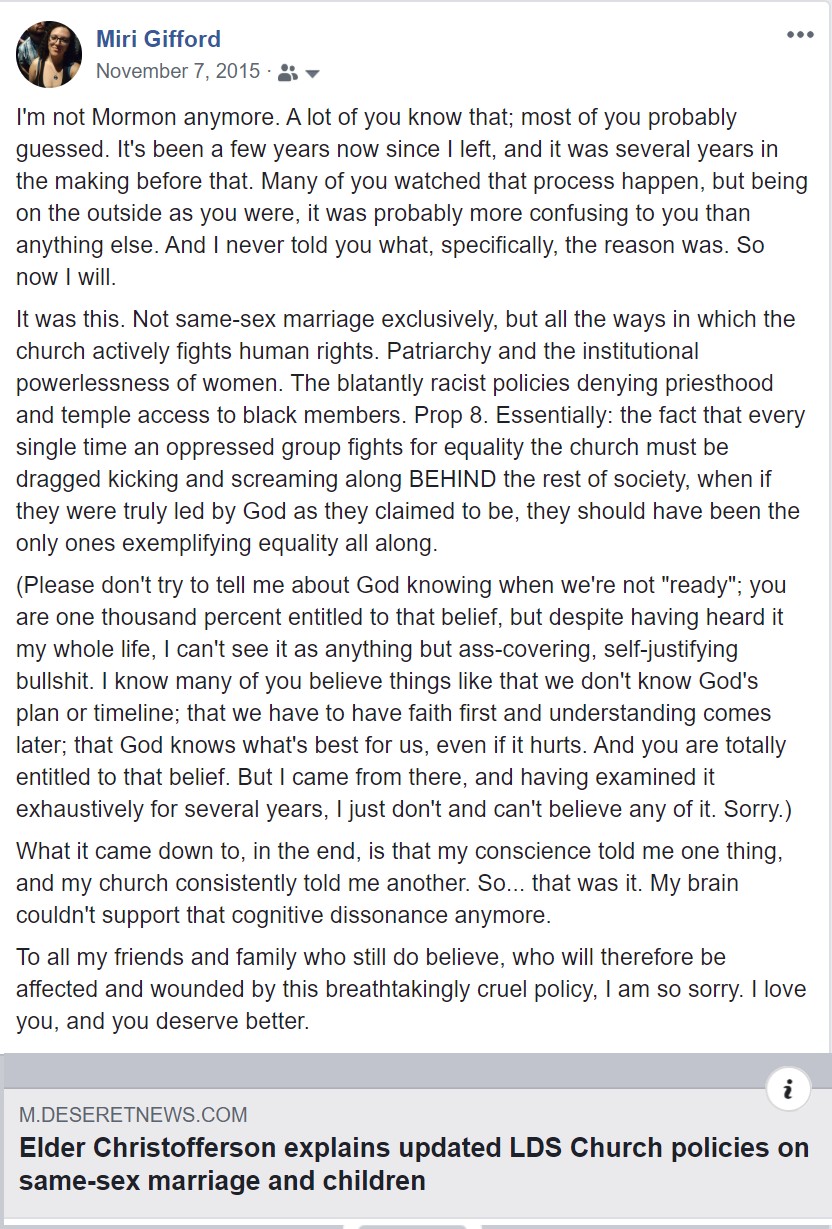832x1229 pixels.
Task: Open Miri Gifford's profile picture
Action: (49, 54)
